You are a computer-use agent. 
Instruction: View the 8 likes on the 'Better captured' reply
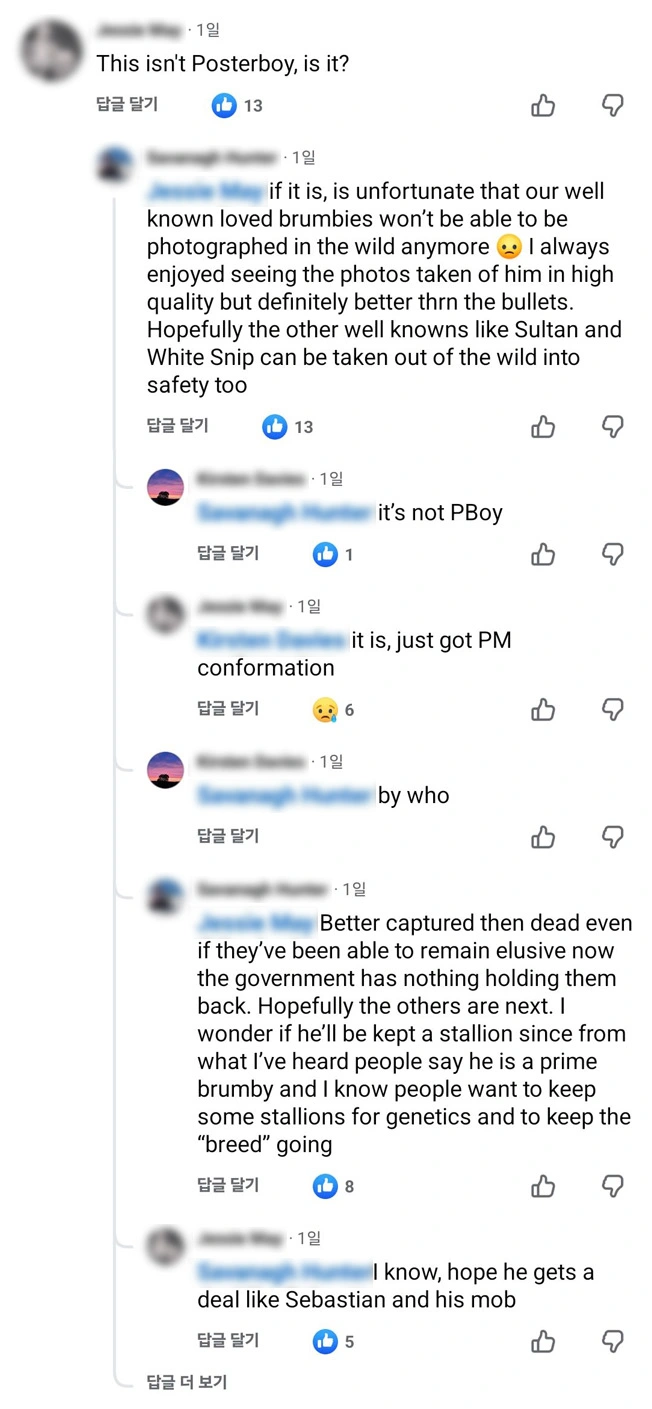[x=333, y=1186]
